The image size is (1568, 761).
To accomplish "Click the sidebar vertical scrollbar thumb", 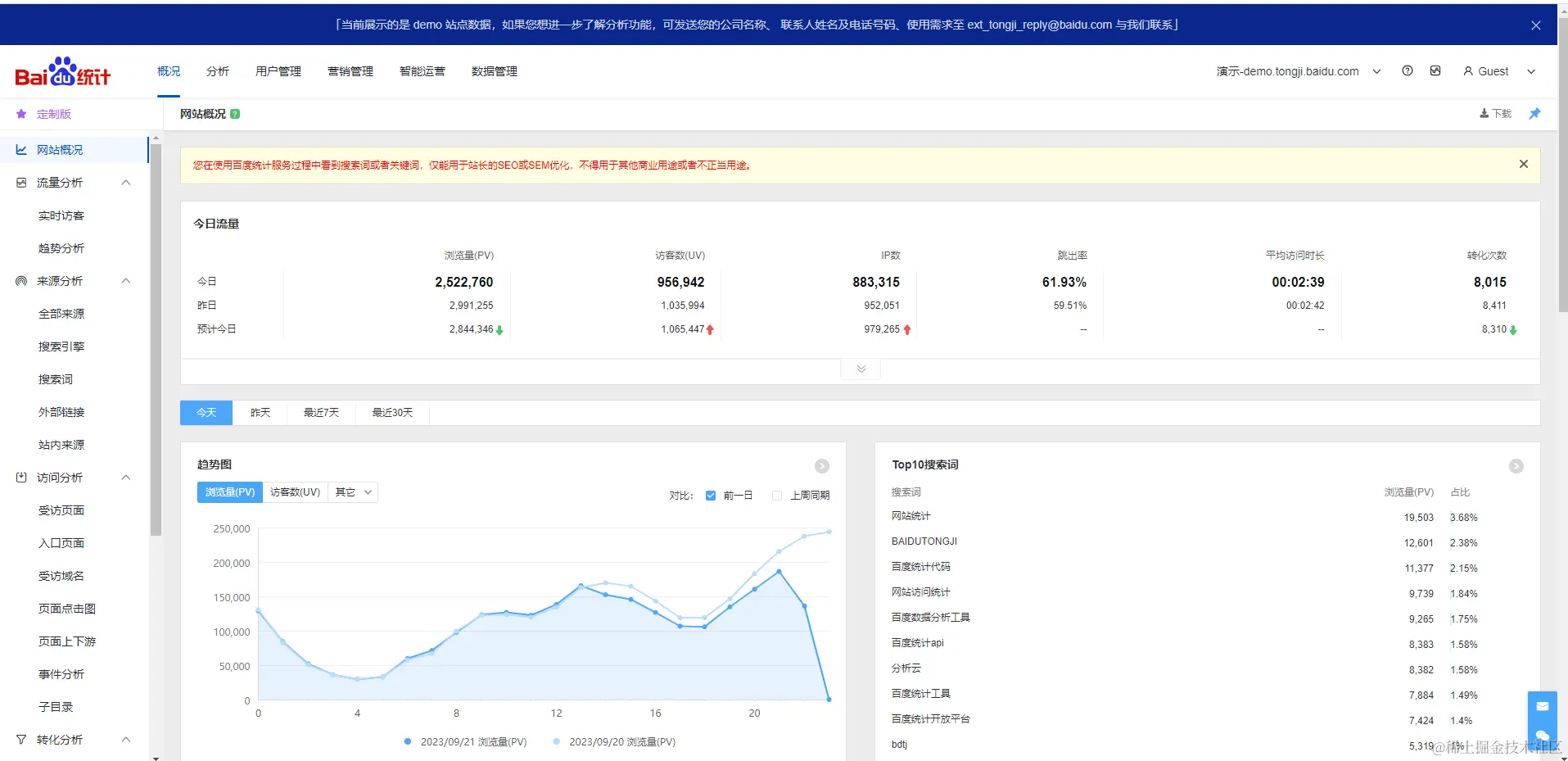I will coord(156,340).
